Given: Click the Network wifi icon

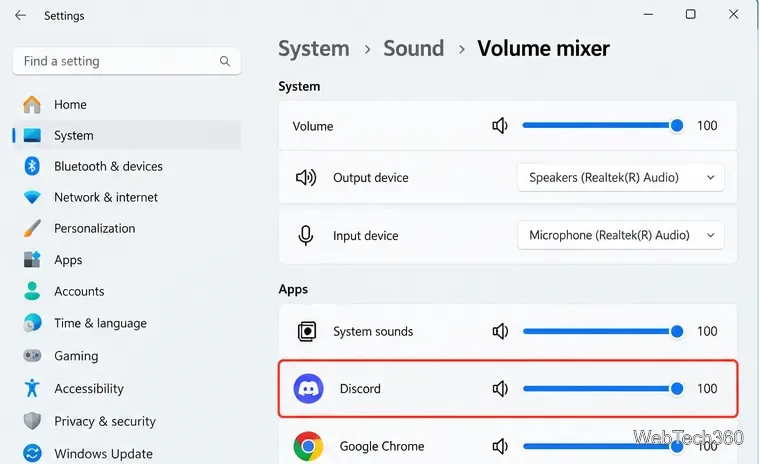Looking at the screenshot, I should click(32, 197).
